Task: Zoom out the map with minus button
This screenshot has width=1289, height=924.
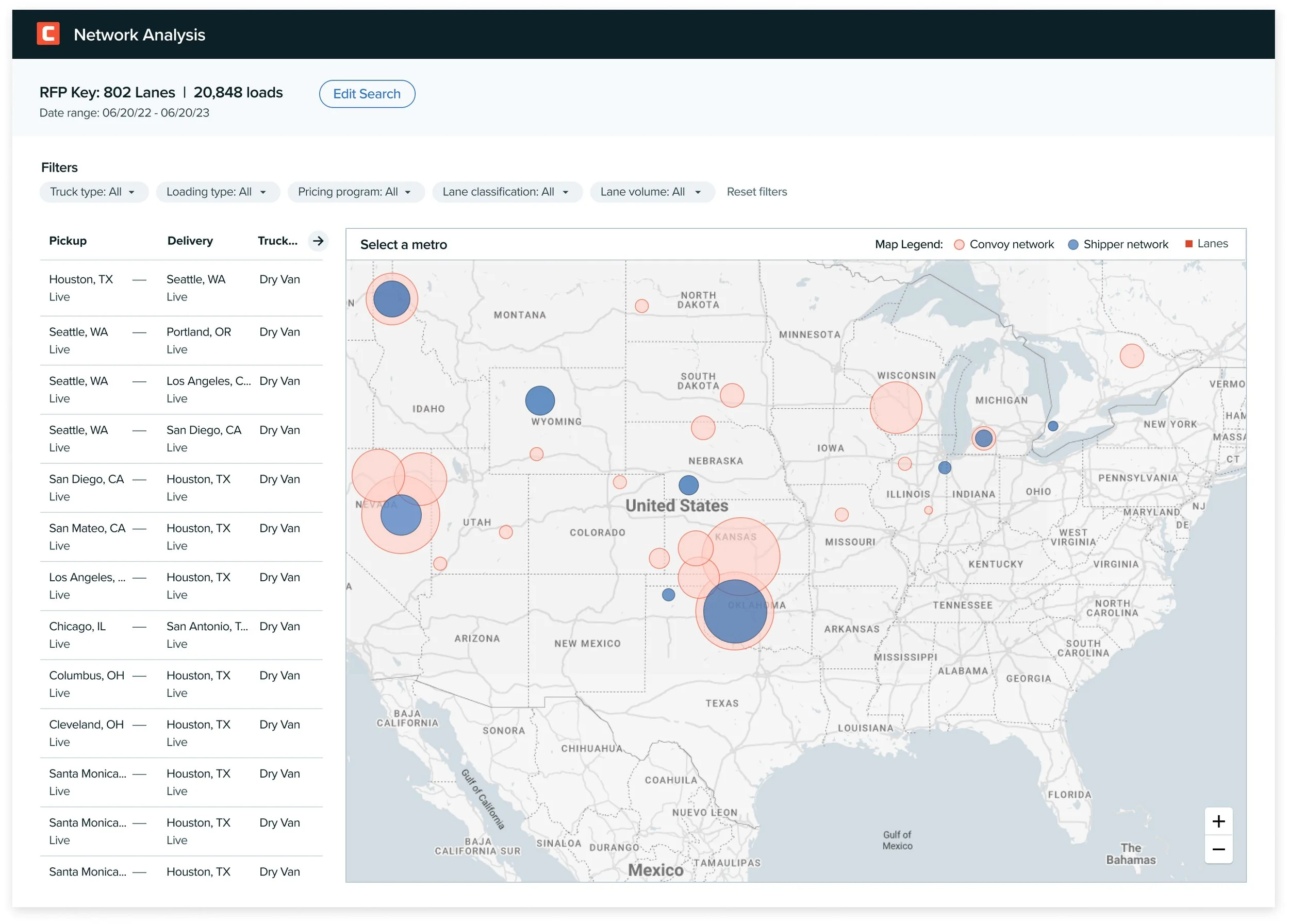Action: (1218, 850)
